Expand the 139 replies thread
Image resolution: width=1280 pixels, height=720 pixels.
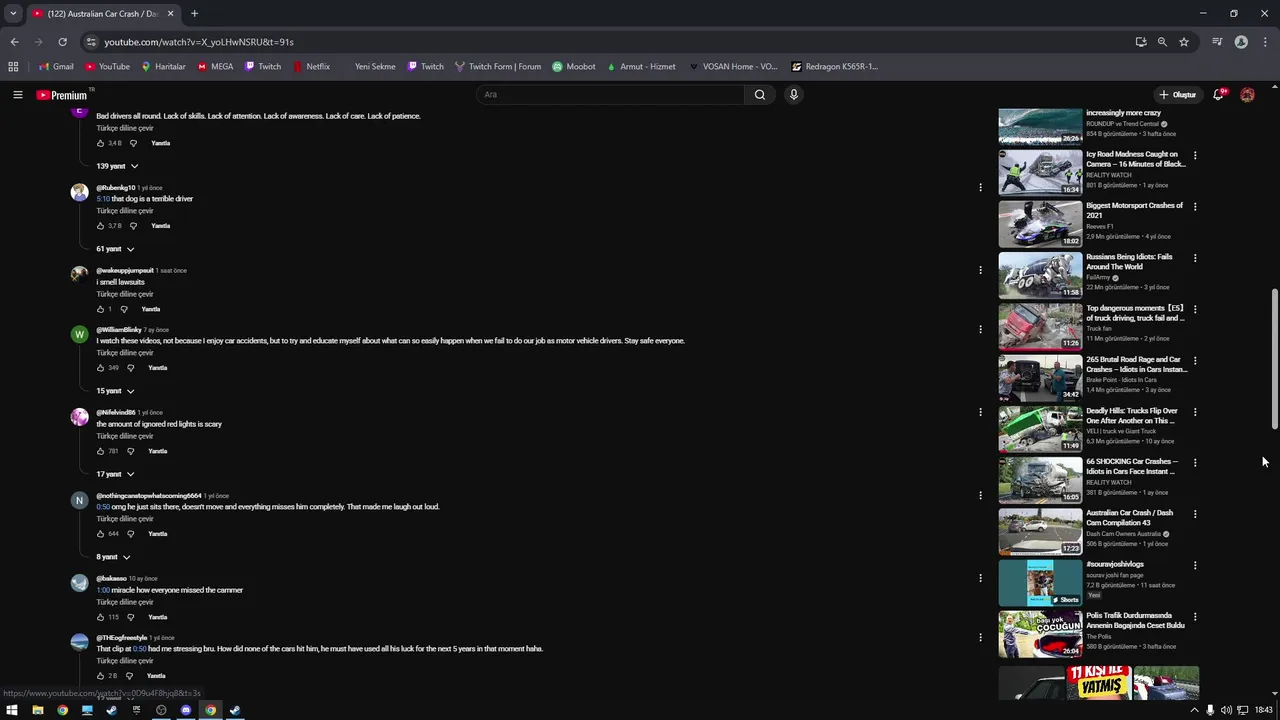click(117, 166)
